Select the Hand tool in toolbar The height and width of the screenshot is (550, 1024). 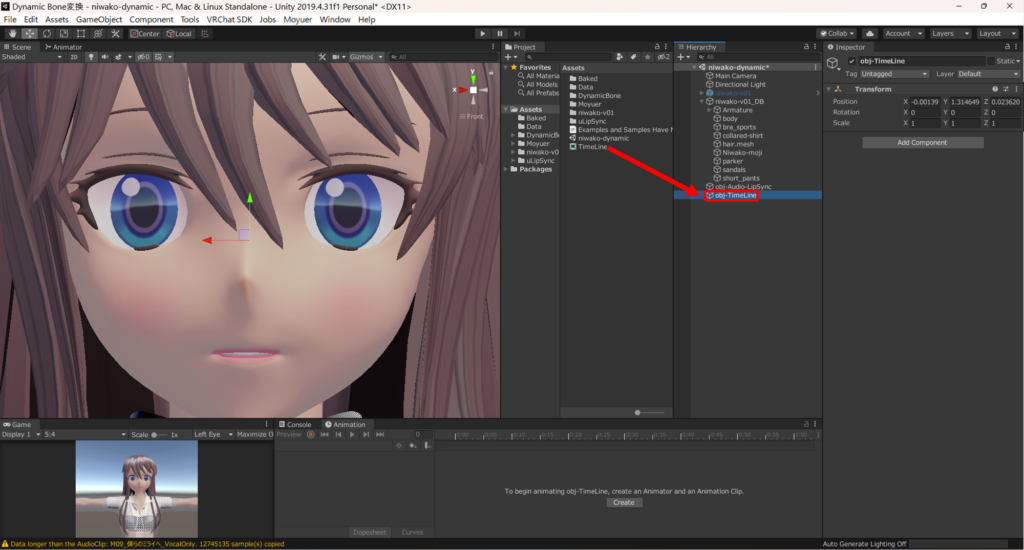click(12, 33)
